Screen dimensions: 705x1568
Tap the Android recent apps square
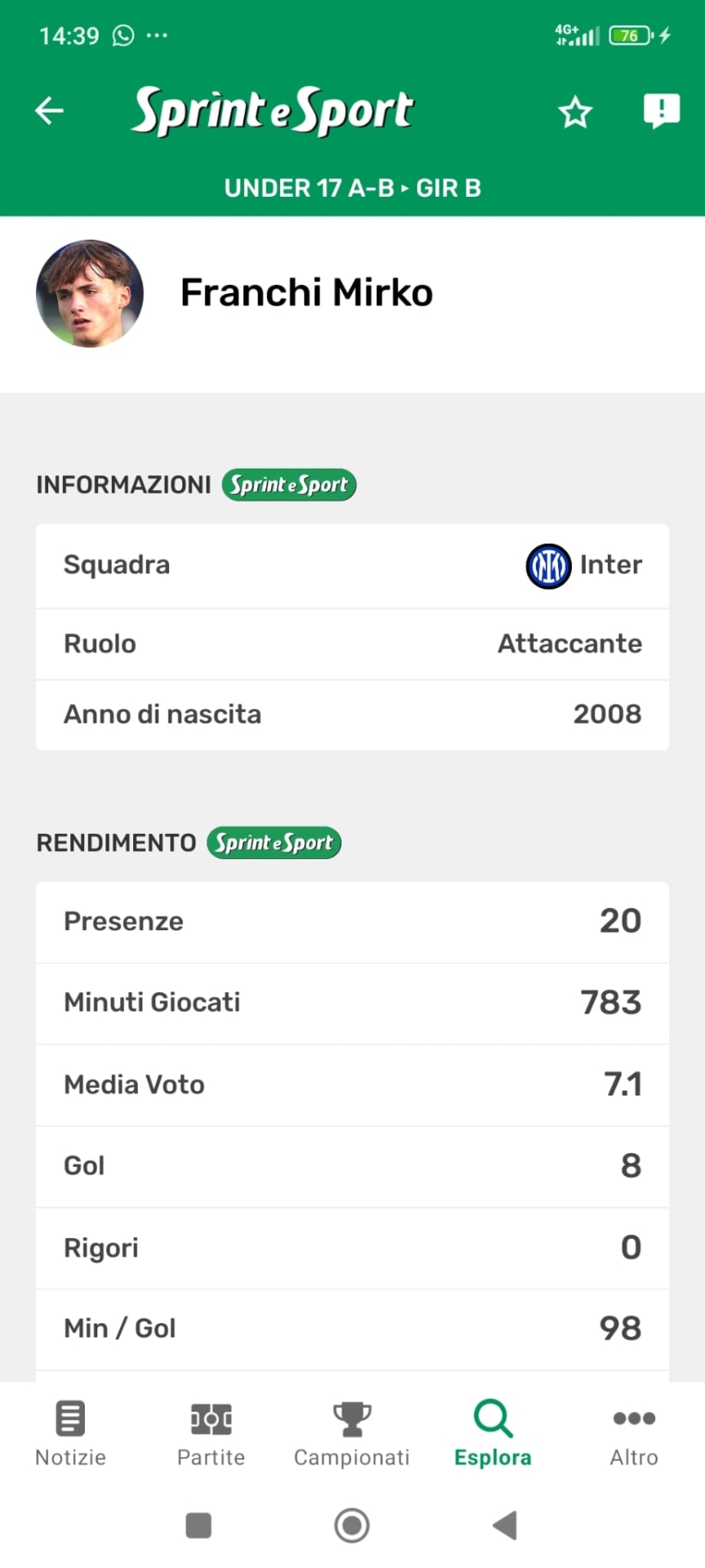(199, 1525)
